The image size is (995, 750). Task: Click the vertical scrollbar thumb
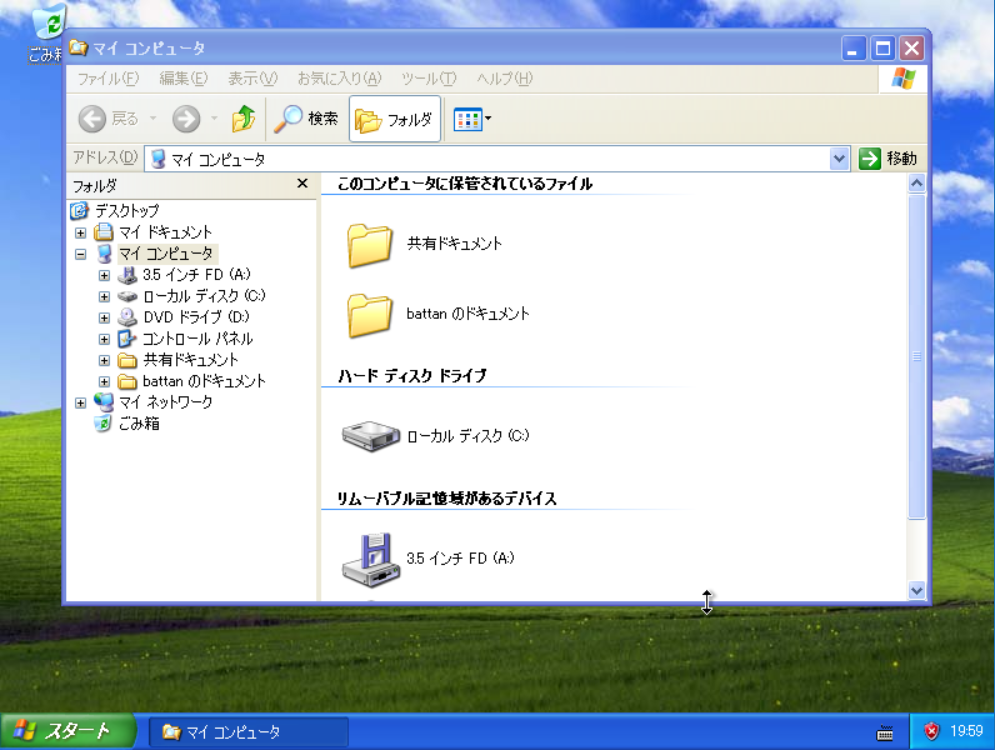[x=916, y=357]
